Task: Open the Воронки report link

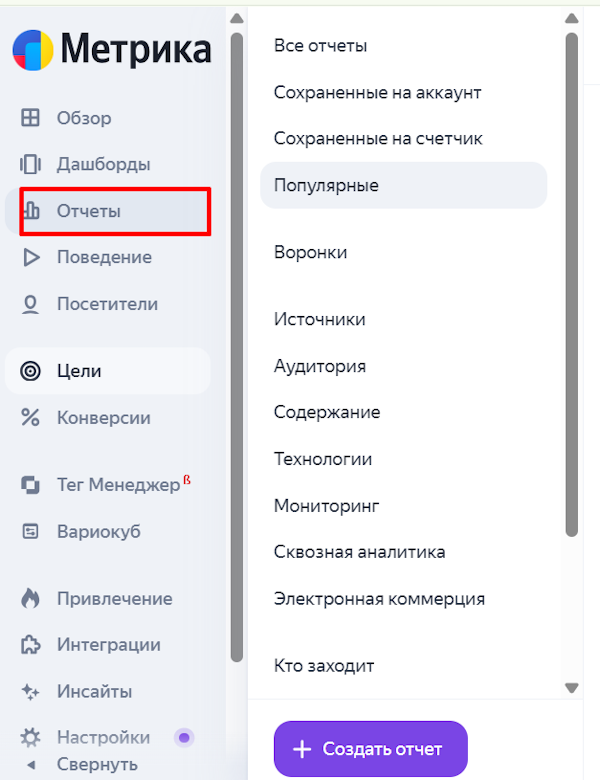Action: (311, 253)
